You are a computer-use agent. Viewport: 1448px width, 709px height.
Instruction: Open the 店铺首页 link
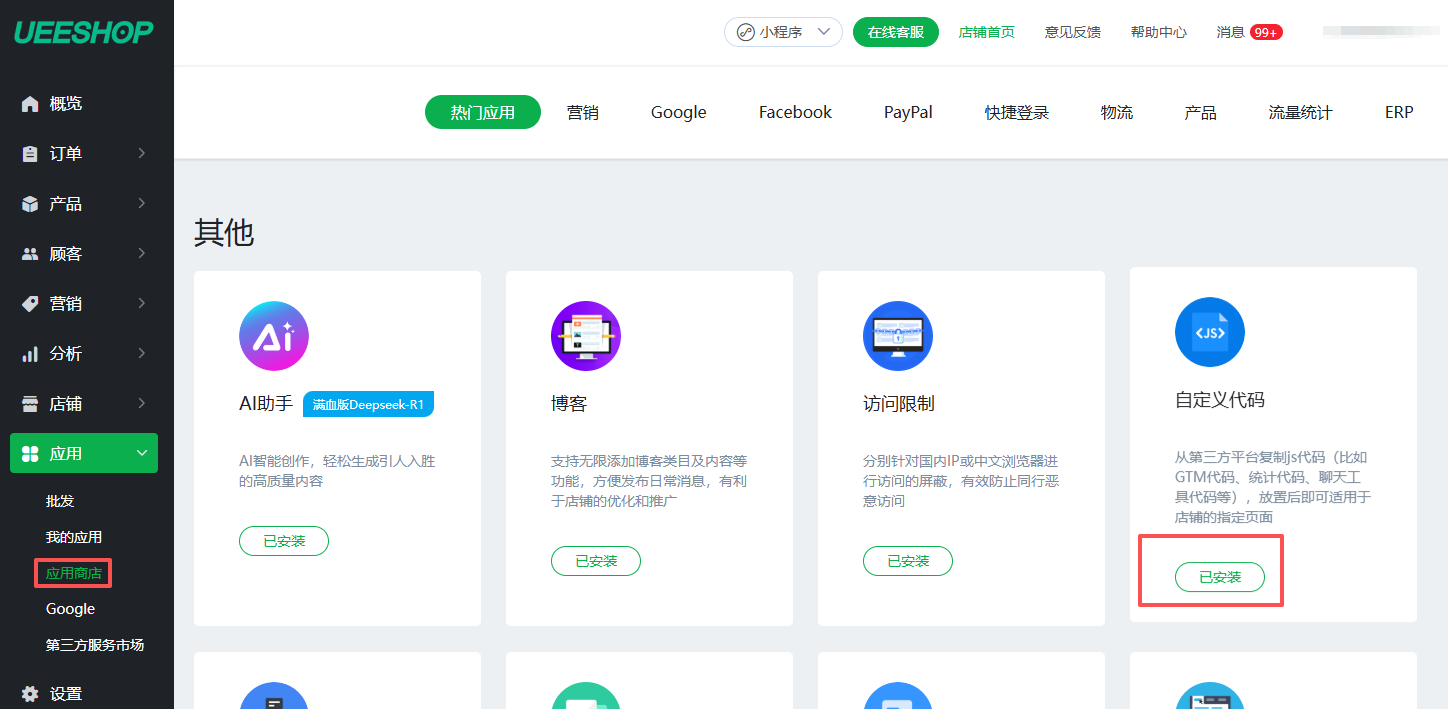pyautogui.click(x=986, y=32)
